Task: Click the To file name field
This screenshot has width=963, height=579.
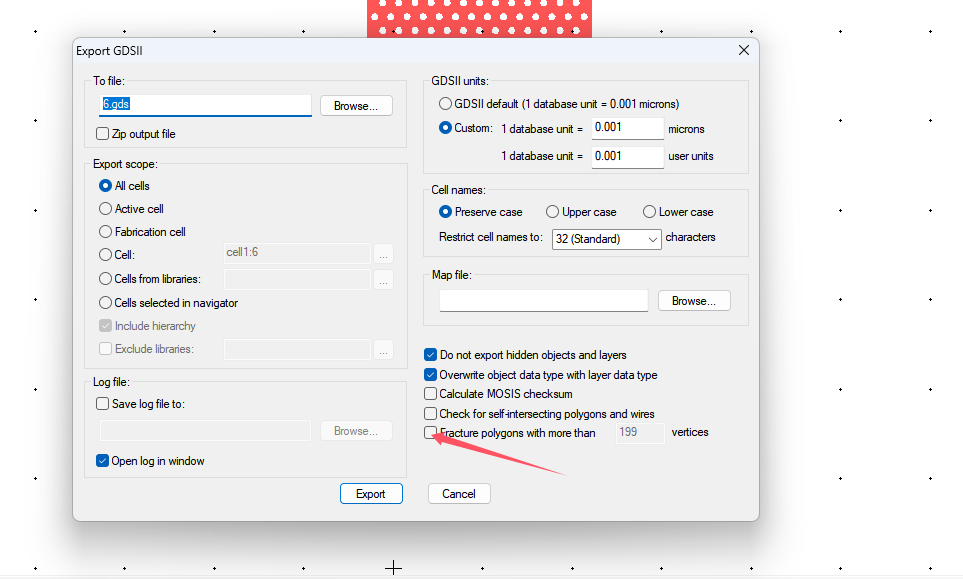Action: (205, 105)
